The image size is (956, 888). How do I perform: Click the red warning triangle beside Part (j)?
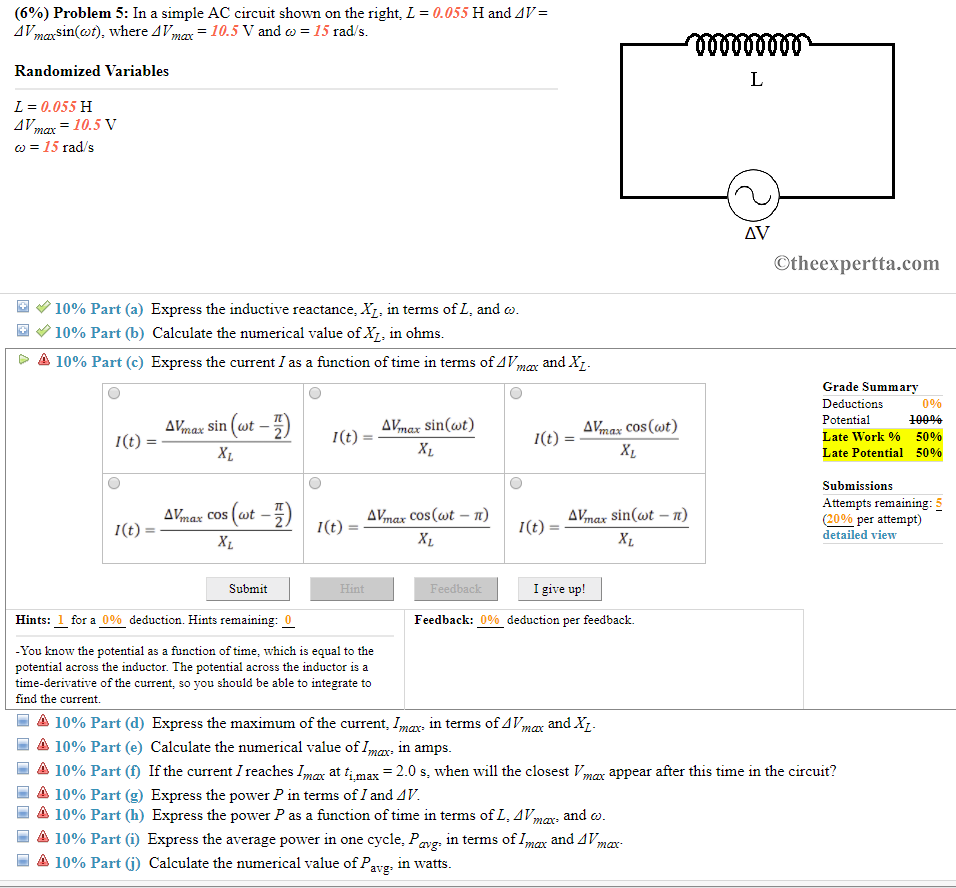pyautogui.click(x=41, y=862)
